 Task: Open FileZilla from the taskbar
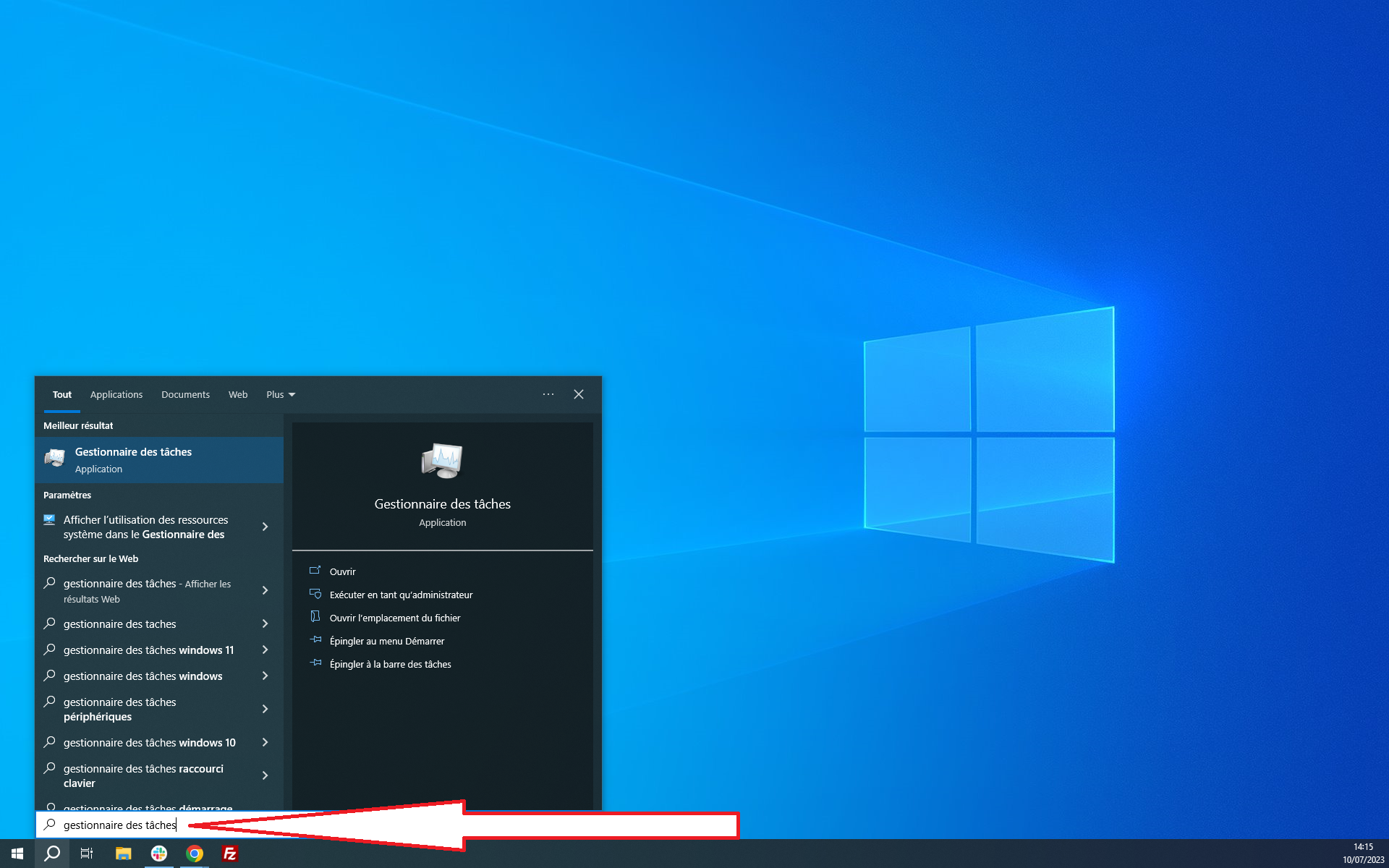230,854
